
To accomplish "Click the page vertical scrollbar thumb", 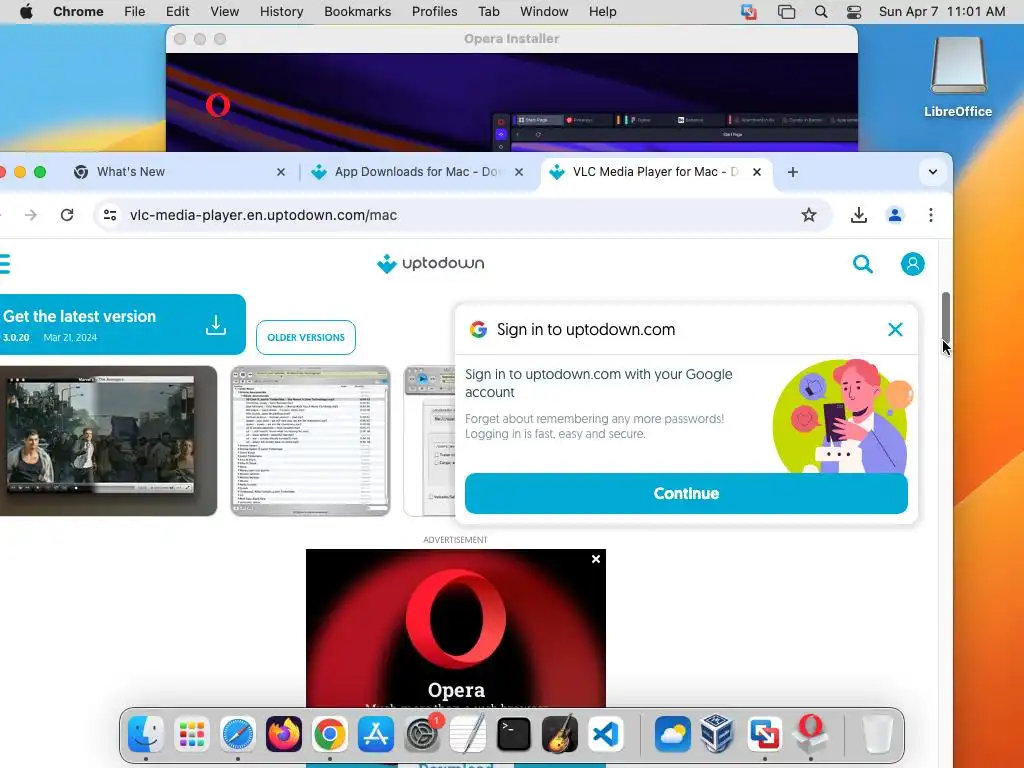I will tap(945, 317).
